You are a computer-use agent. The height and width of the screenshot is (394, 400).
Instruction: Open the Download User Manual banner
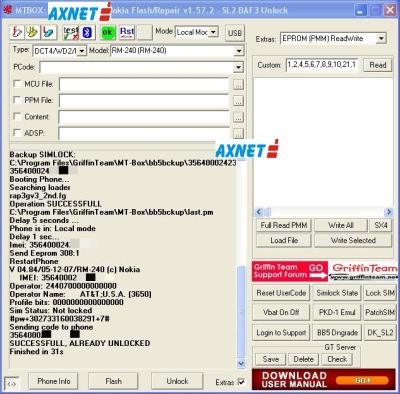coord(324,379)
